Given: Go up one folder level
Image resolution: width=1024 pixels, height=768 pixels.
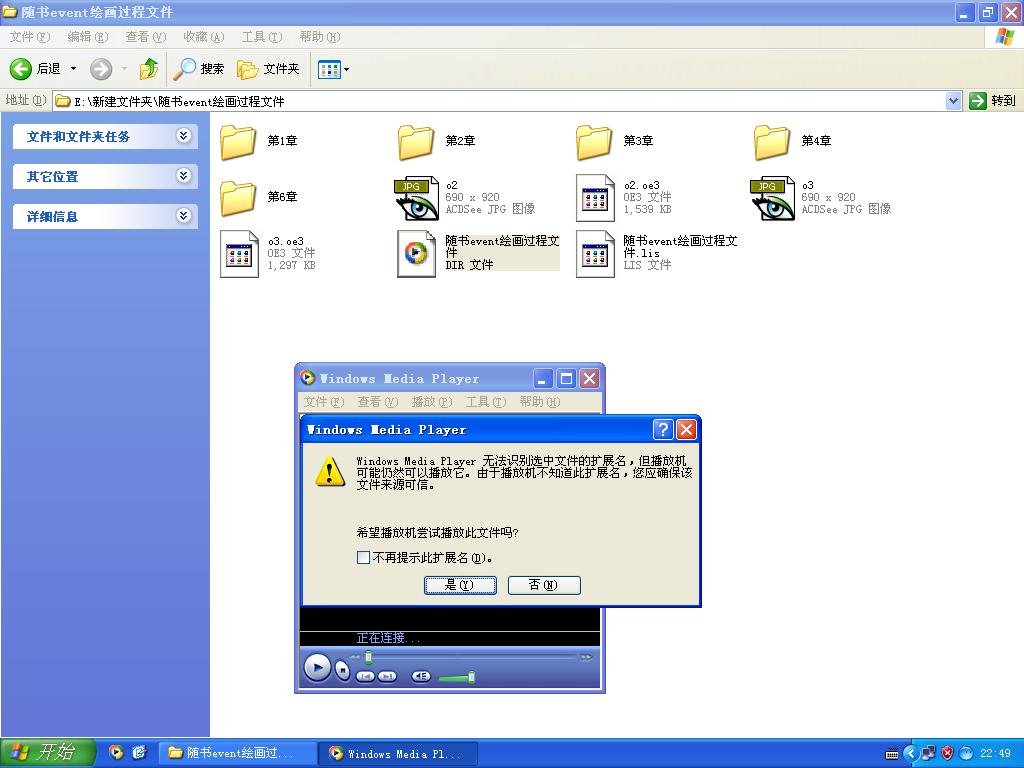Looking at the screenshot, I should pos(148,69).
